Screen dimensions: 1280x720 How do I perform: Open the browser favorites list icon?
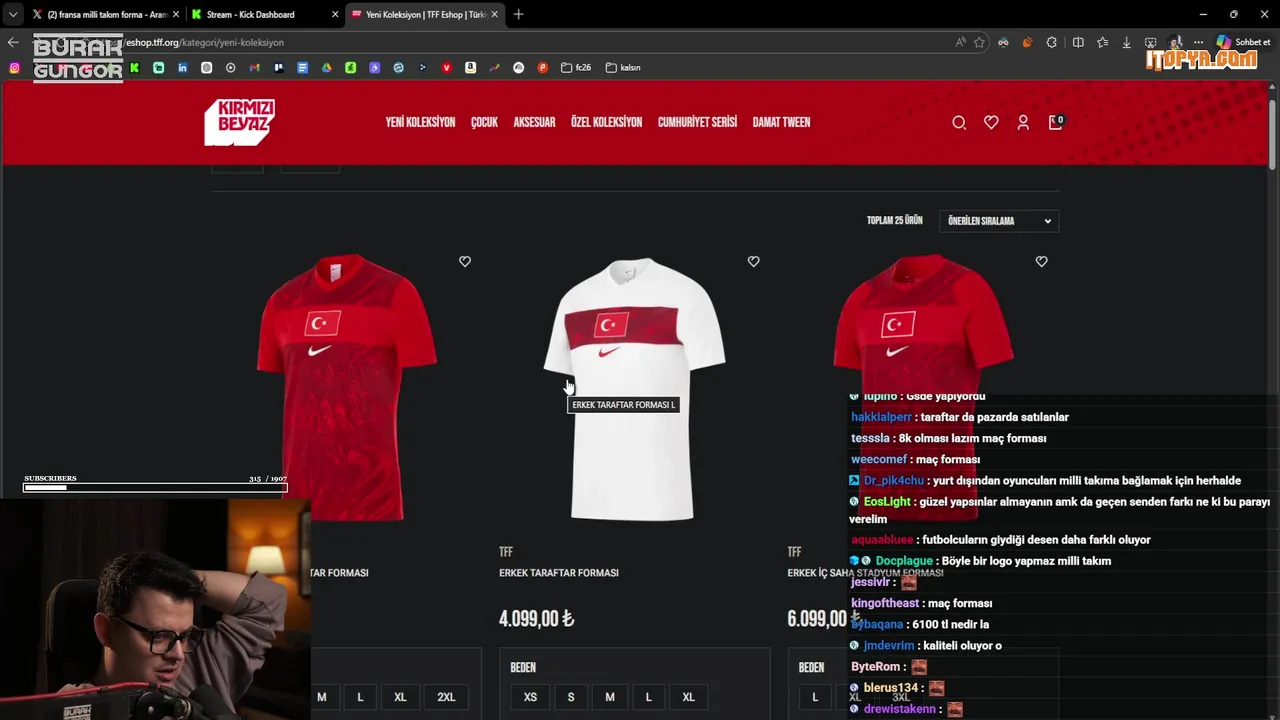[x=1102, y=42]
